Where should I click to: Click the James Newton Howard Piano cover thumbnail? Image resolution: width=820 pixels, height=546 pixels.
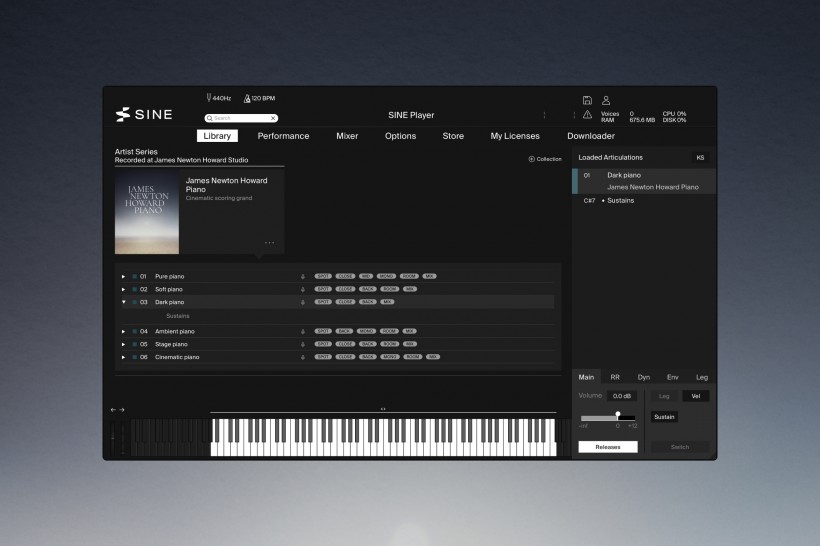point(147,213)
